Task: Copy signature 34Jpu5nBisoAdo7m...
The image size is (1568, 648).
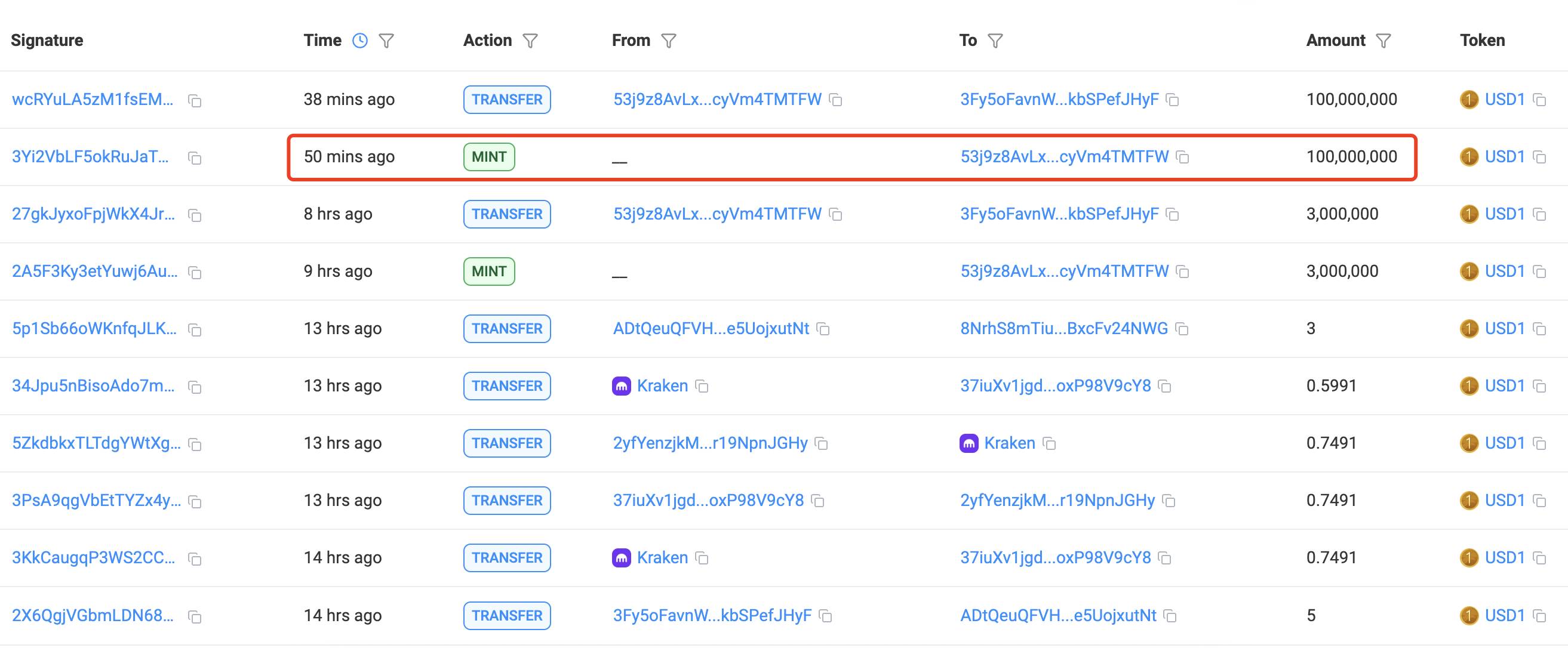Action: pos(195,387)
